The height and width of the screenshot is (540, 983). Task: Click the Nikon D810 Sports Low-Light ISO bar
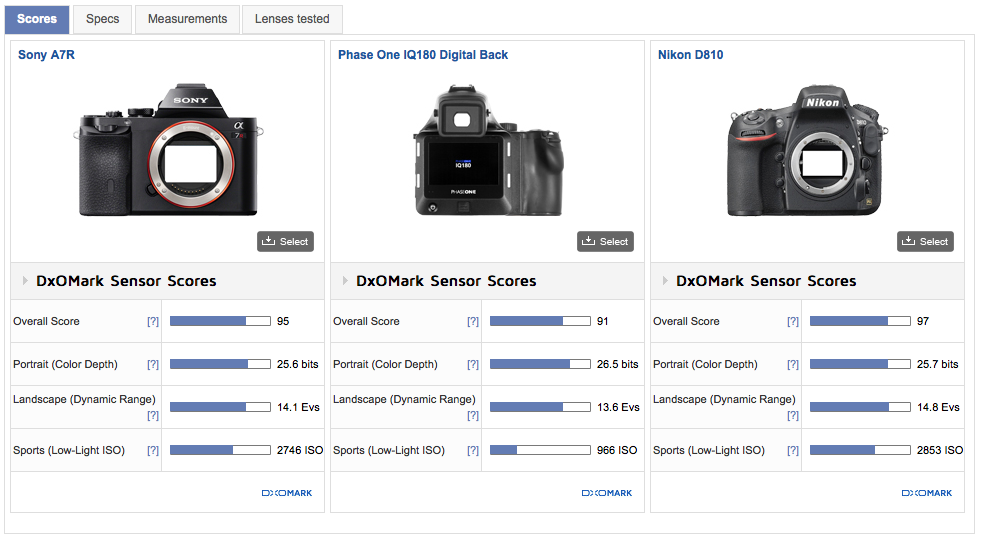point(860,450)
